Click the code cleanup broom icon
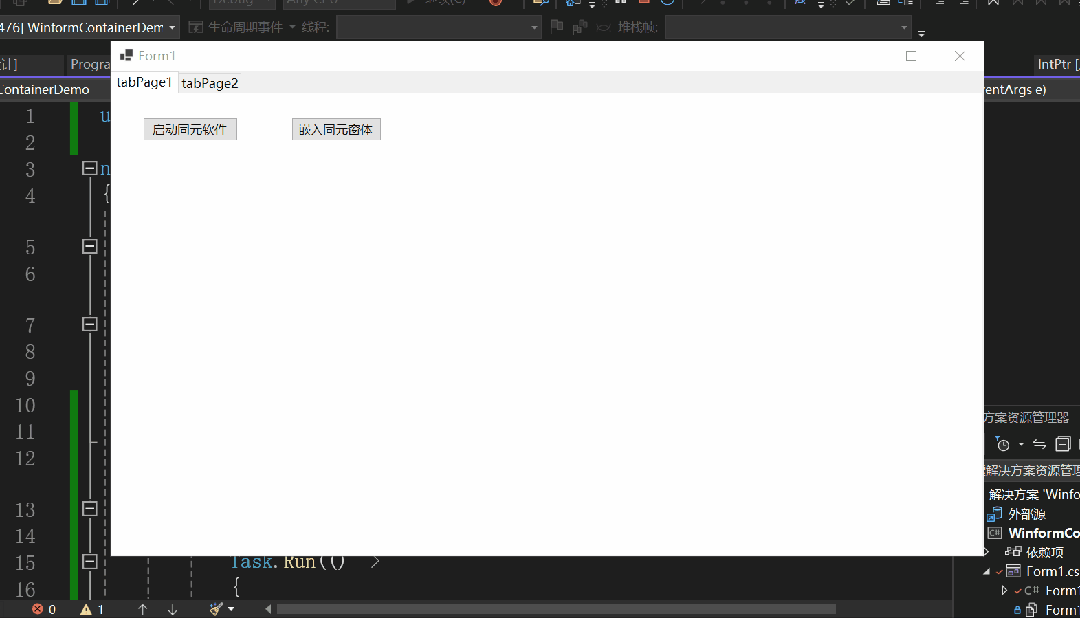This screenshot has width=1080, height=618. coord(216,609)
